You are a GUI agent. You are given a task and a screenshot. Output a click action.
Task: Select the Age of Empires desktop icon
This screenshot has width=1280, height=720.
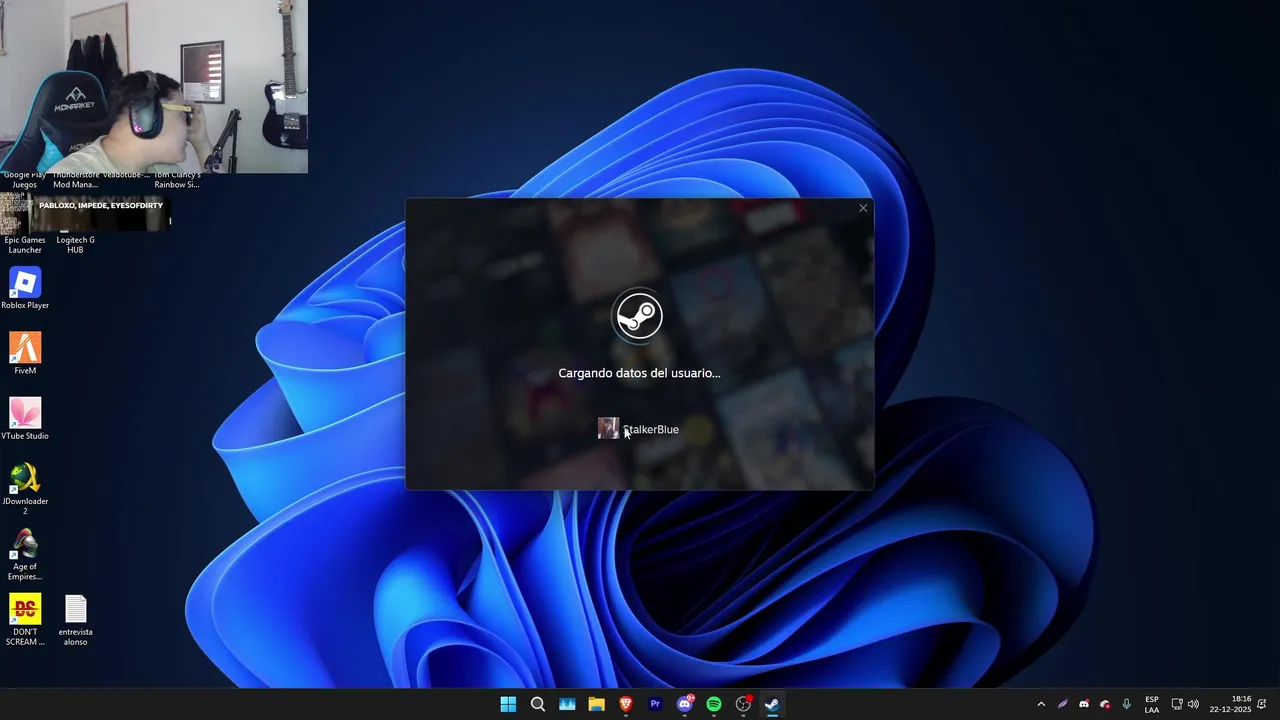(25, 555)
